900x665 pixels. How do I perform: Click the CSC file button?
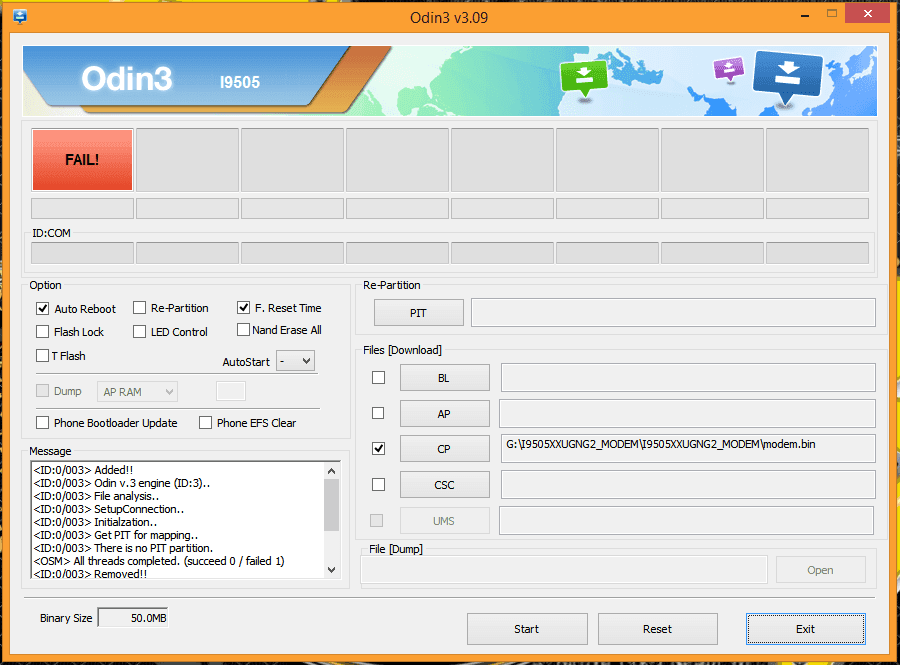(444, 485)
